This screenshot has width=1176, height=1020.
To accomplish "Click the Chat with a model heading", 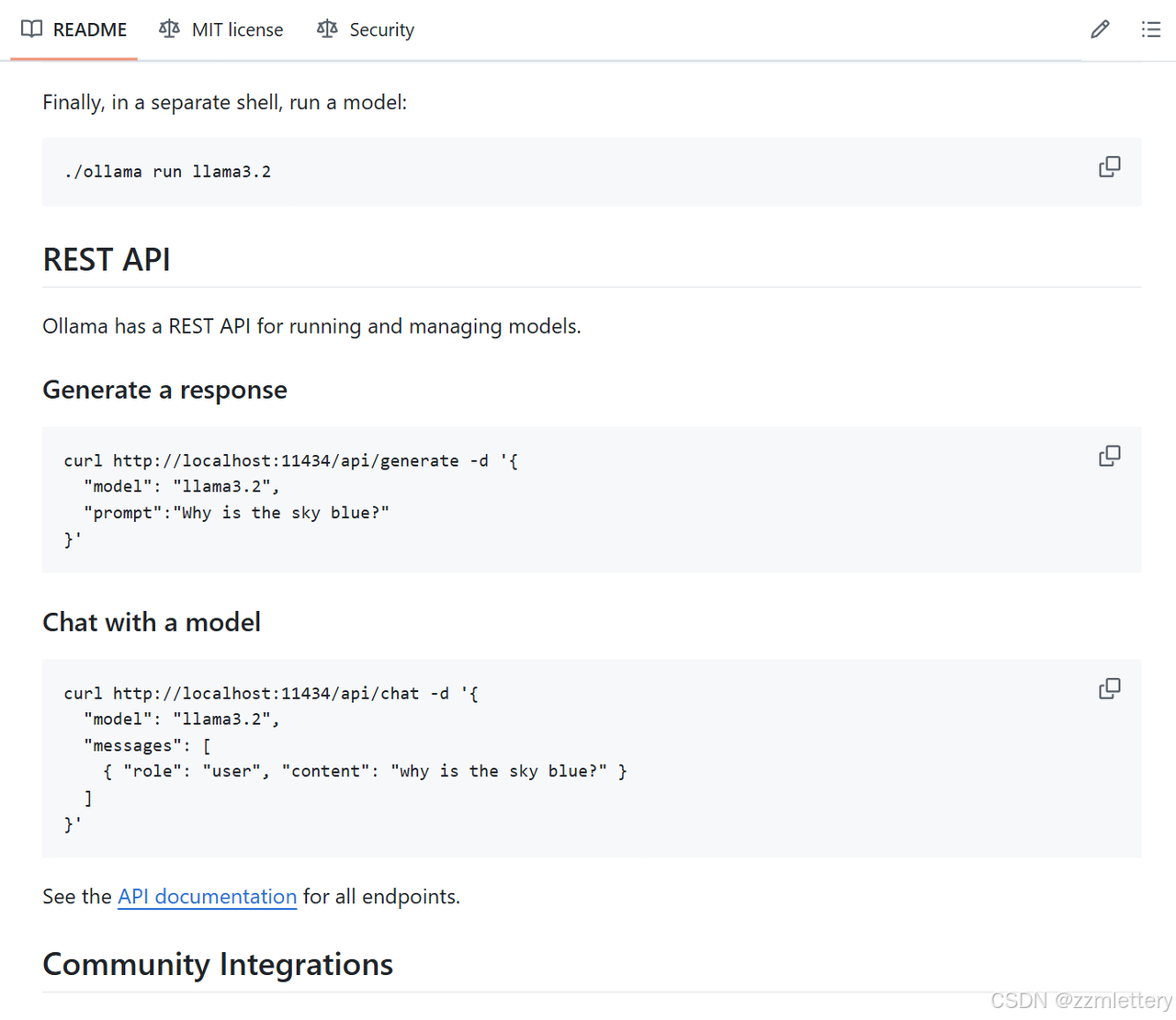I will 152,622.
